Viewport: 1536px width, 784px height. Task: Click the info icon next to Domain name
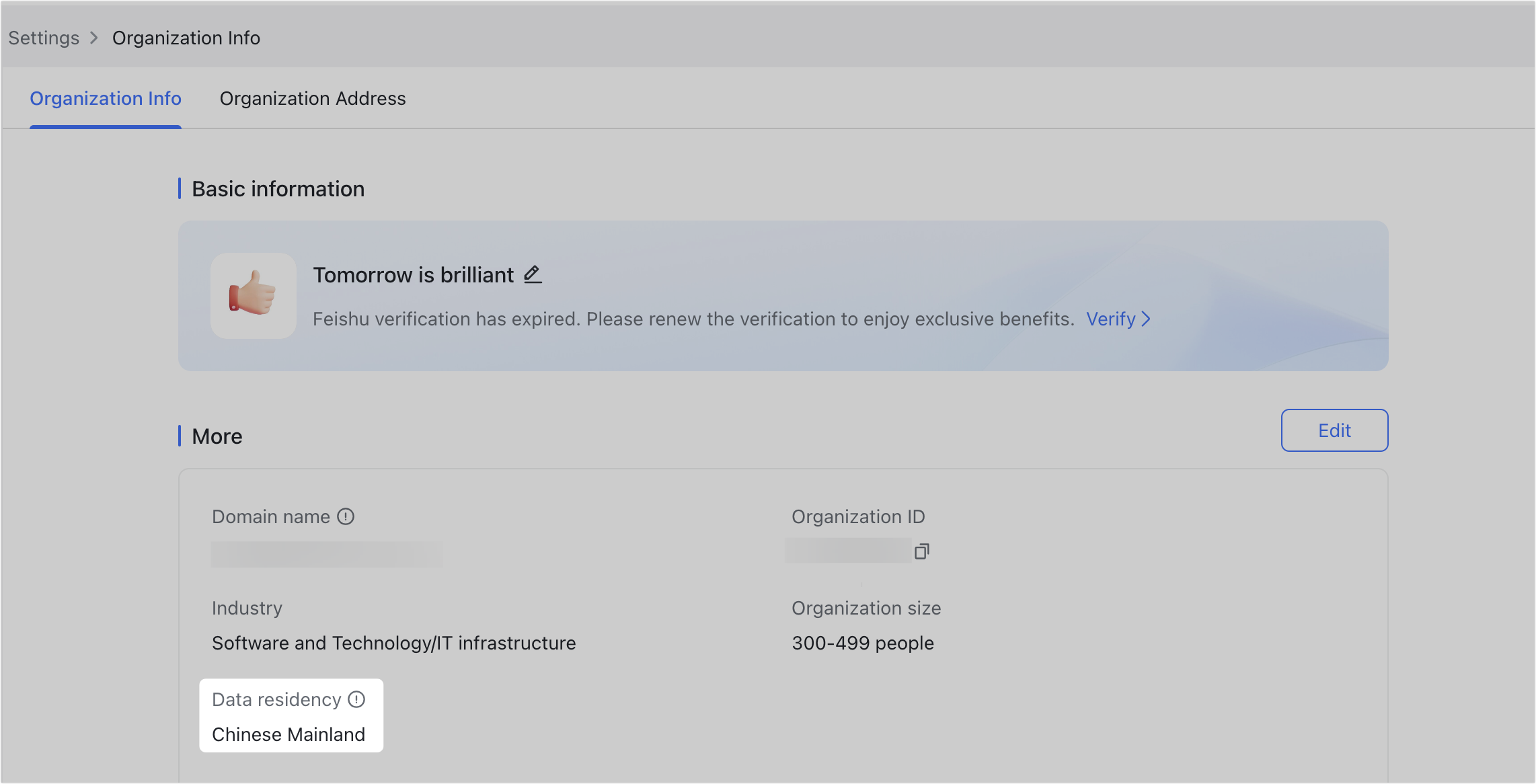346,516
